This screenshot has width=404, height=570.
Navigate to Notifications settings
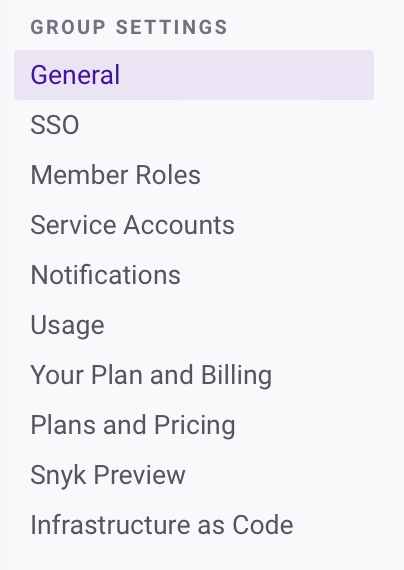click(x=194, y=275)
